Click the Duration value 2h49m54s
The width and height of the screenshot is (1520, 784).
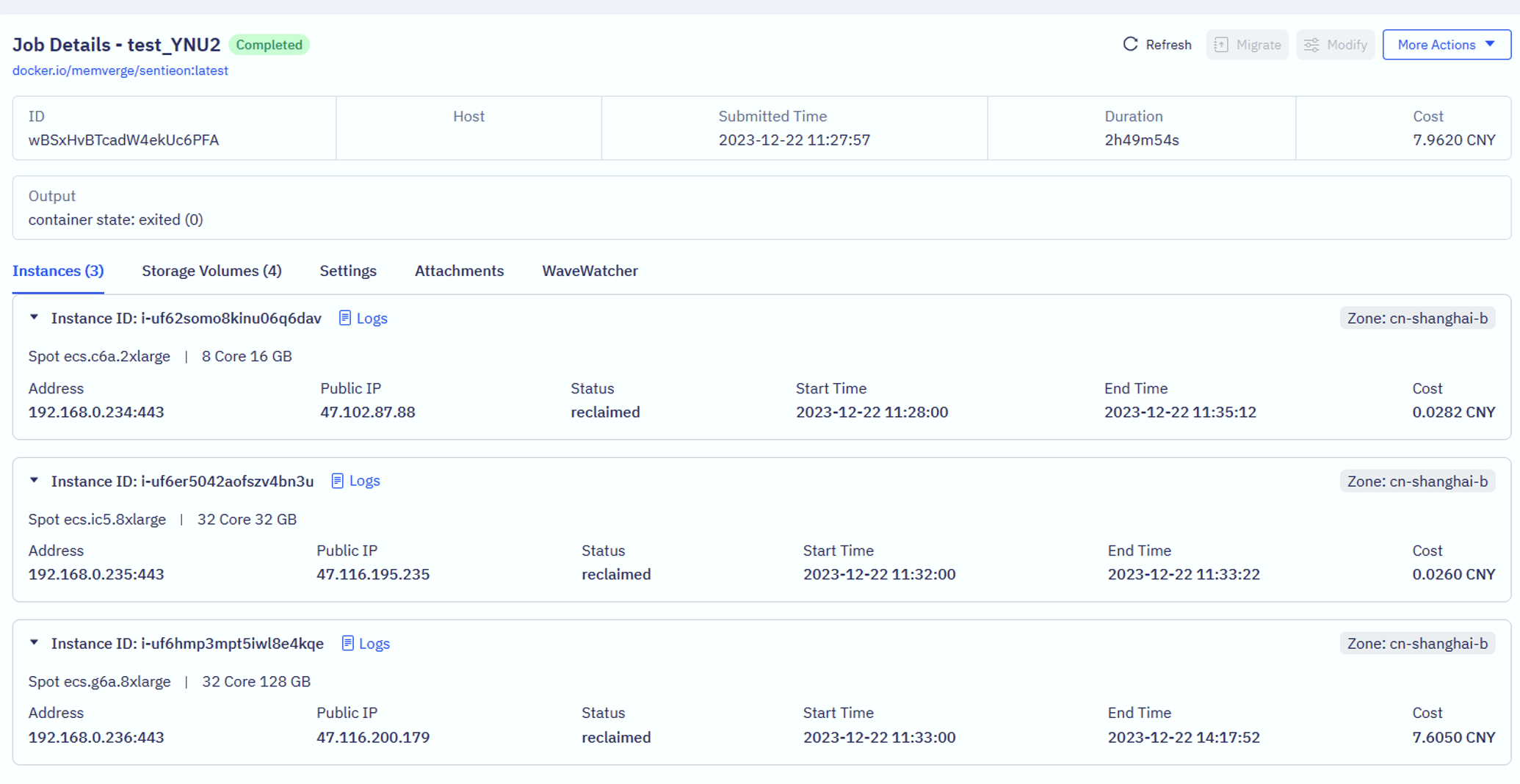pyautogui.click(x=1142, y=140)
